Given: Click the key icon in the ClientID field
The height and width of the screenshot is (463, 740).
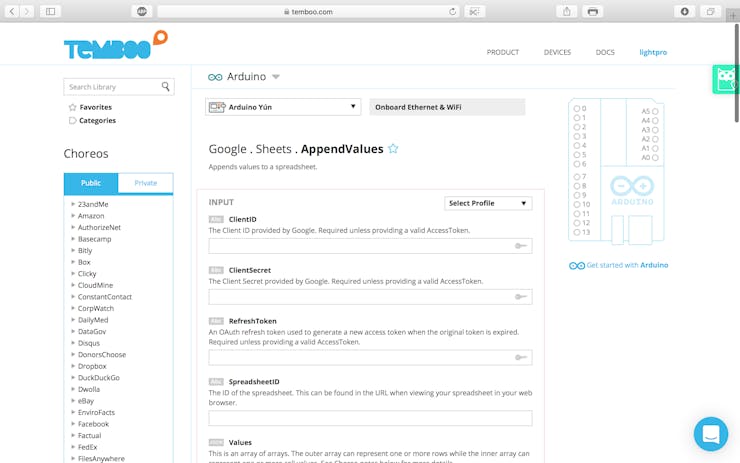Looking at the screenshot, I should coord(521,246).
